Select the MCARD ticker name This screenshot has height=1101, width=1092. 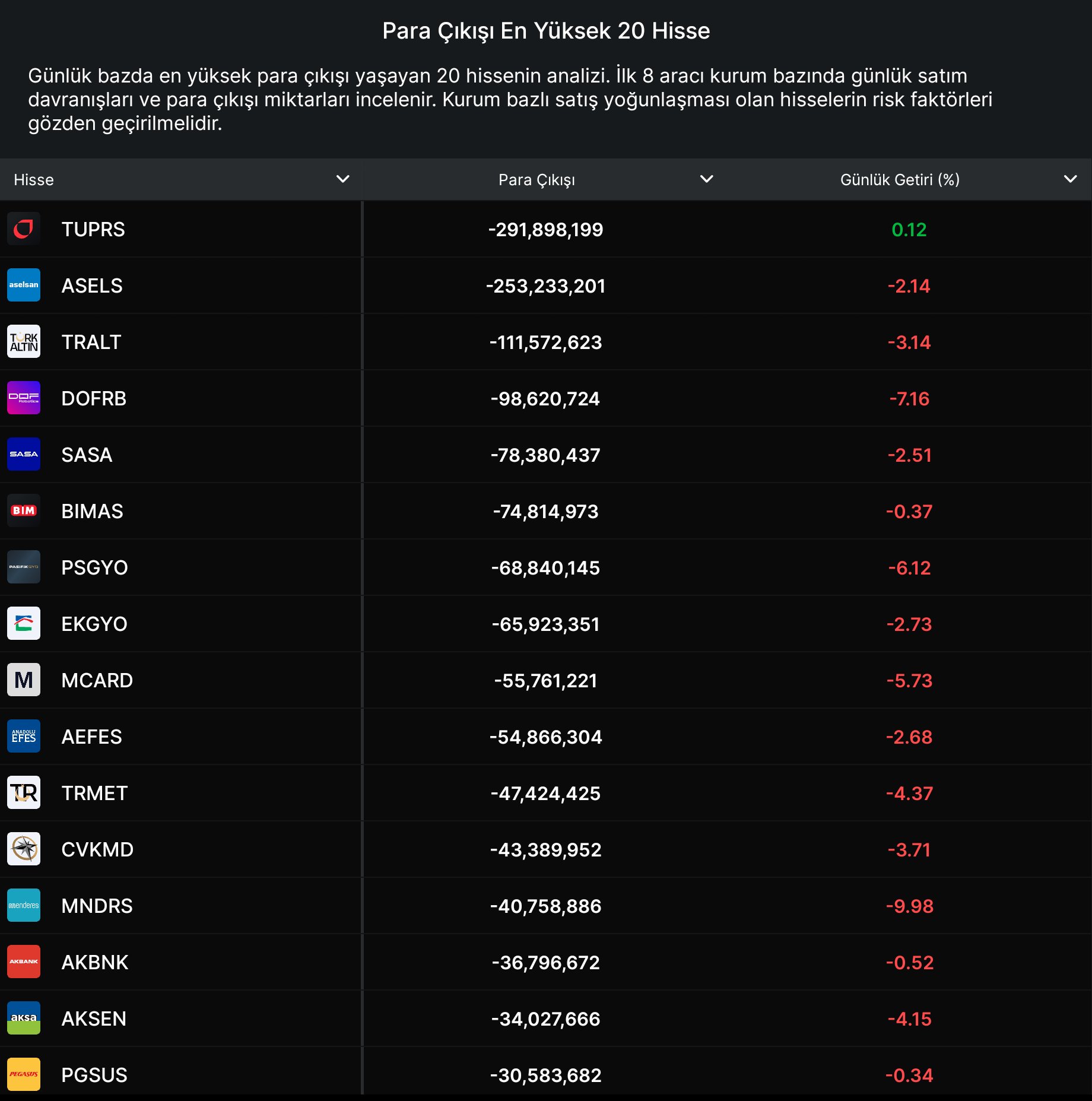pyautogui.click(x=97, y=681)
